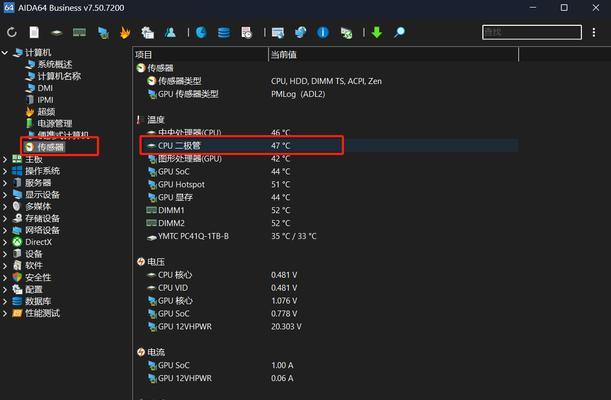Image resolution: width=611 pixels, height=400 pixels.
Task: Click the 1.00 A current value
Action: coord(282,365)
